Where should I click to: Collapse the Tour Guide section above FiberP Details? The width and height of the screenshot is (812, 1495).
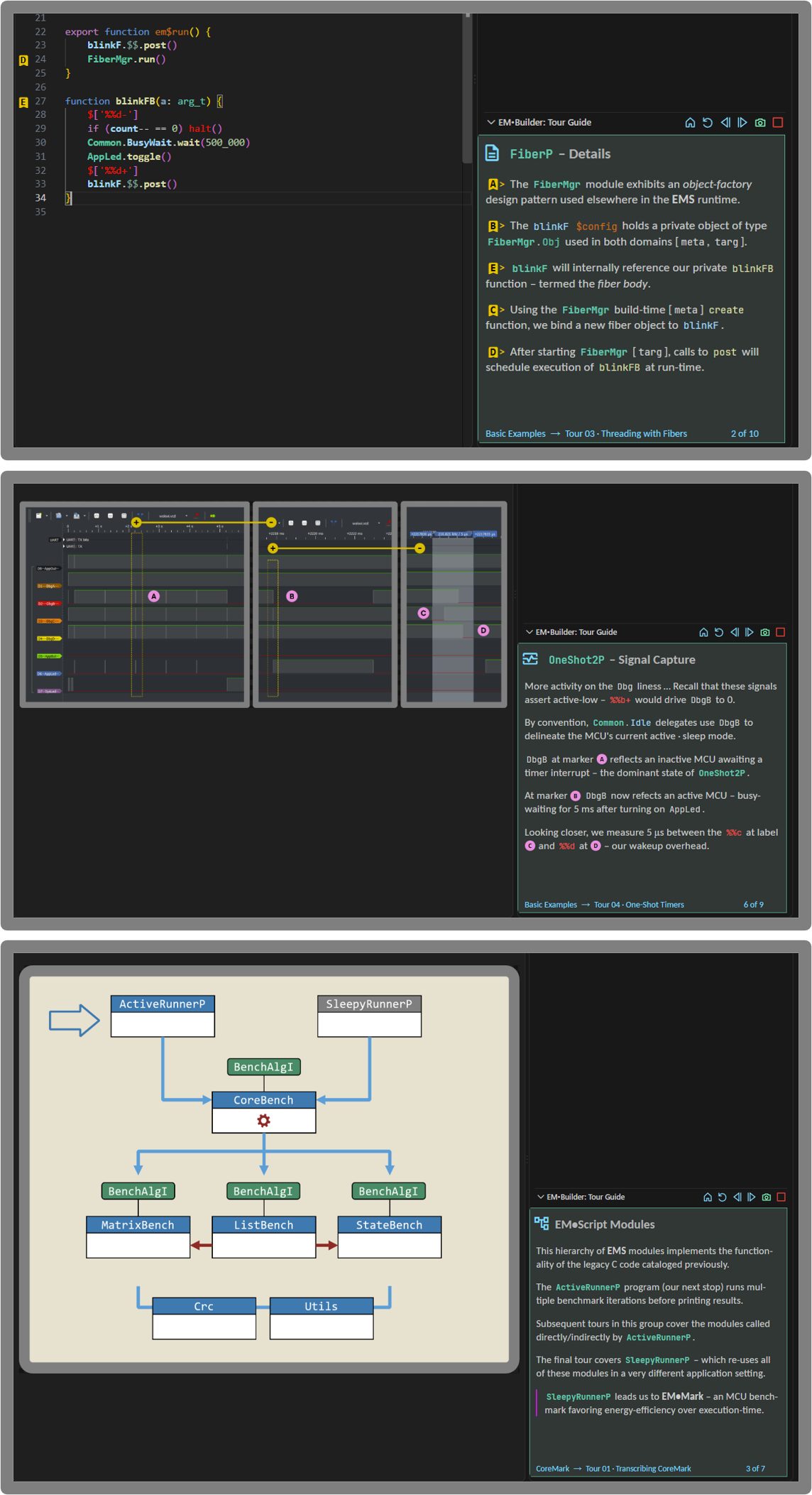point(490,122)
